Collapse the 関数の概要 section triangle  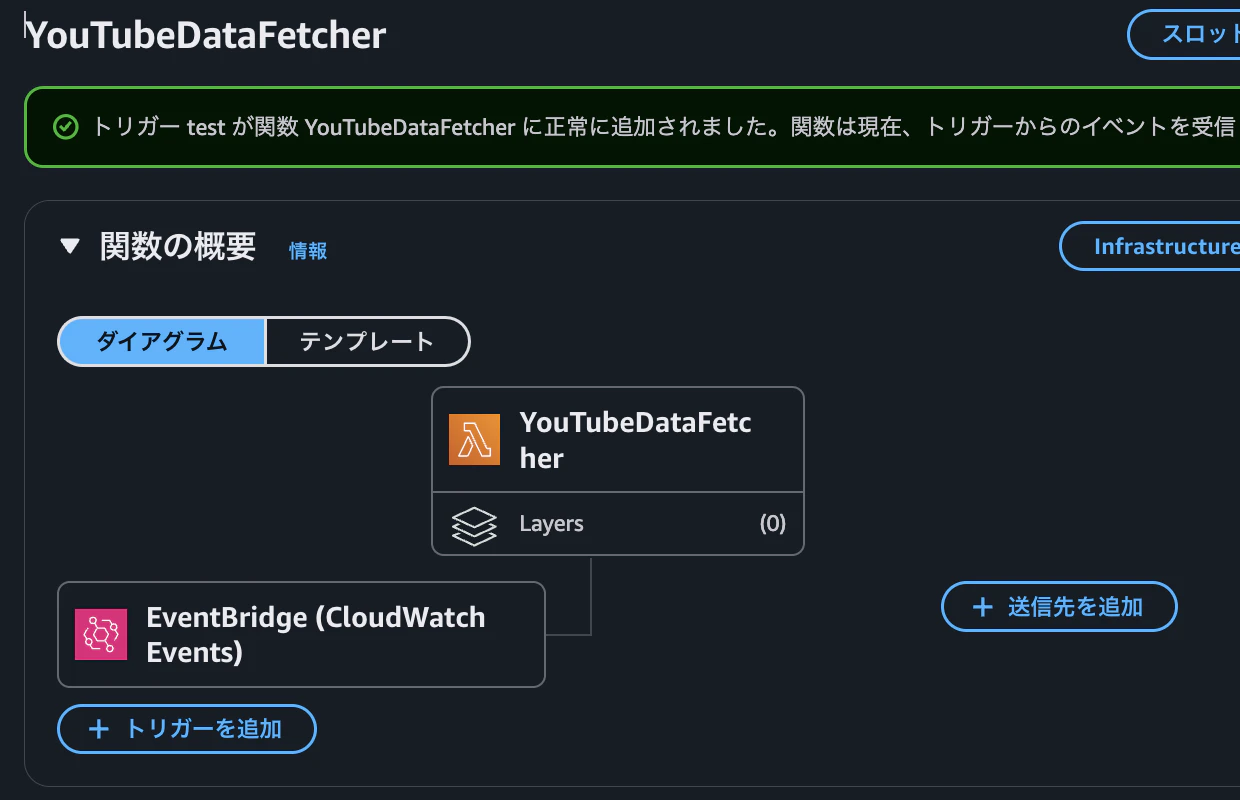tap(68, 246)
